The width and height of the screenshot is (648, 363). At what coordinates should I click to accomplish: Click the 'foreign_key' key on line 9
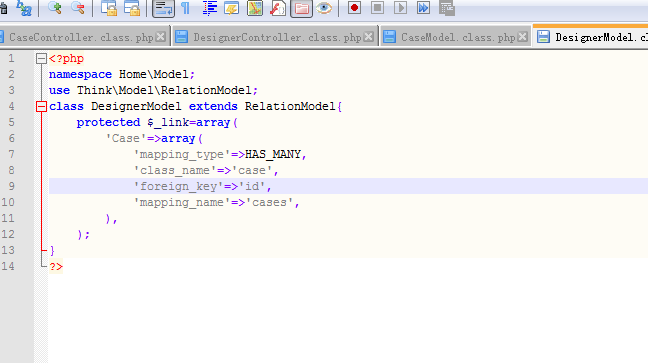(179, 186)
